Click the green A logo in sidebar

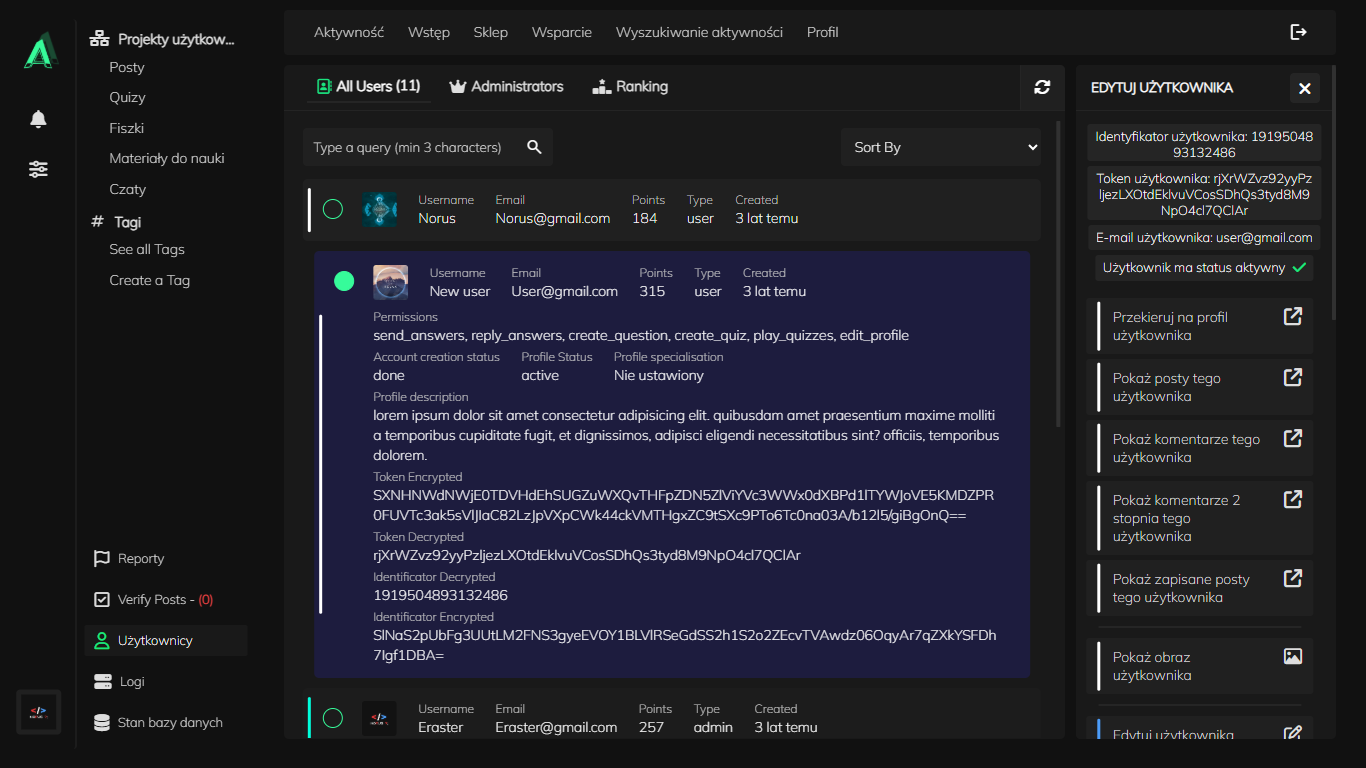coord(38,50)
